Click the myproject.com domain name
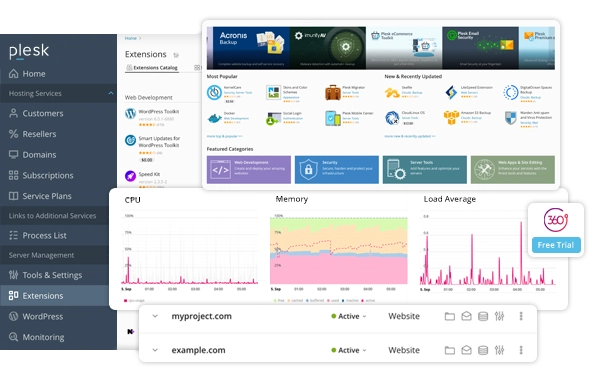This screenshot has width=591, height=374. click(x=202, y=317)
